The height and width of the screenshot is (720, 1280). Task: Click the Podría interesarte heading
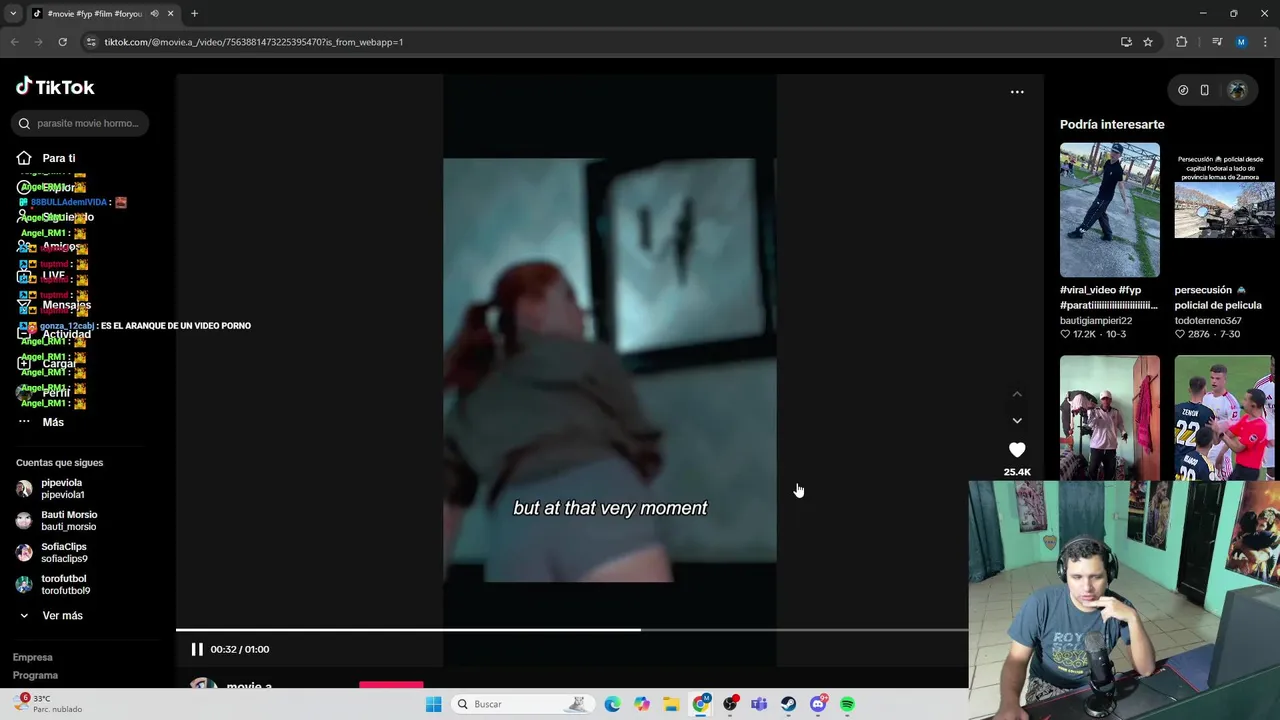pyautogui.click(x=1112, y=124)
